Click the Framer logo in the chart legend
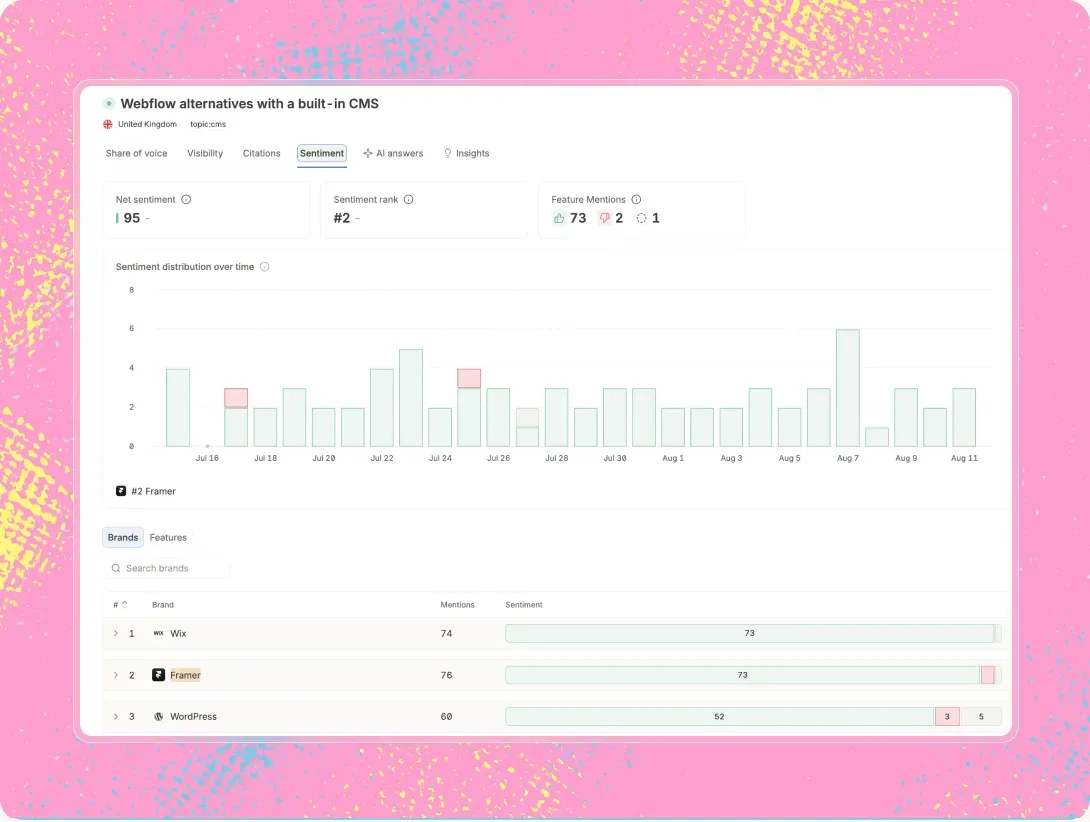The height and width of the screenshot is (822, 1090). click(121, 491)
